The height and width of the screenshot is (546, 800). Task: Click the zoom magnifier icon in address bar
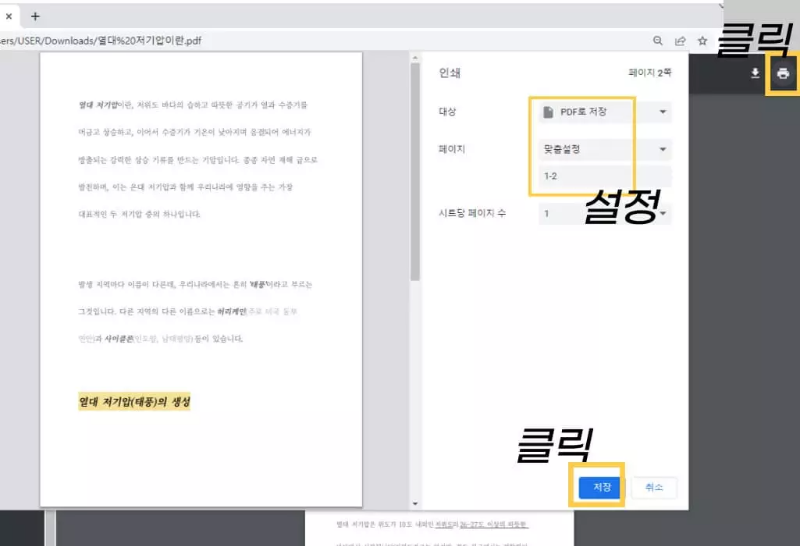click(658, 41)
